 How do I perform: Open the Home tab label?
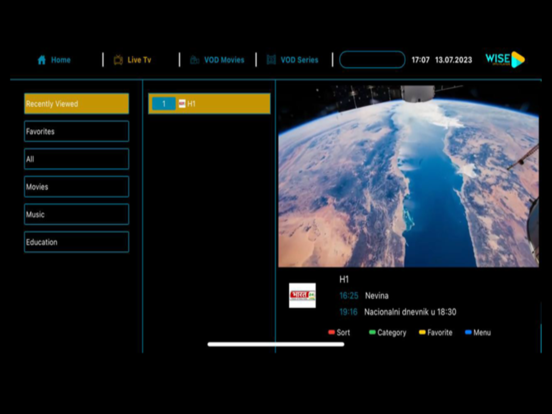pyautogui.click(x=61, y=60)
